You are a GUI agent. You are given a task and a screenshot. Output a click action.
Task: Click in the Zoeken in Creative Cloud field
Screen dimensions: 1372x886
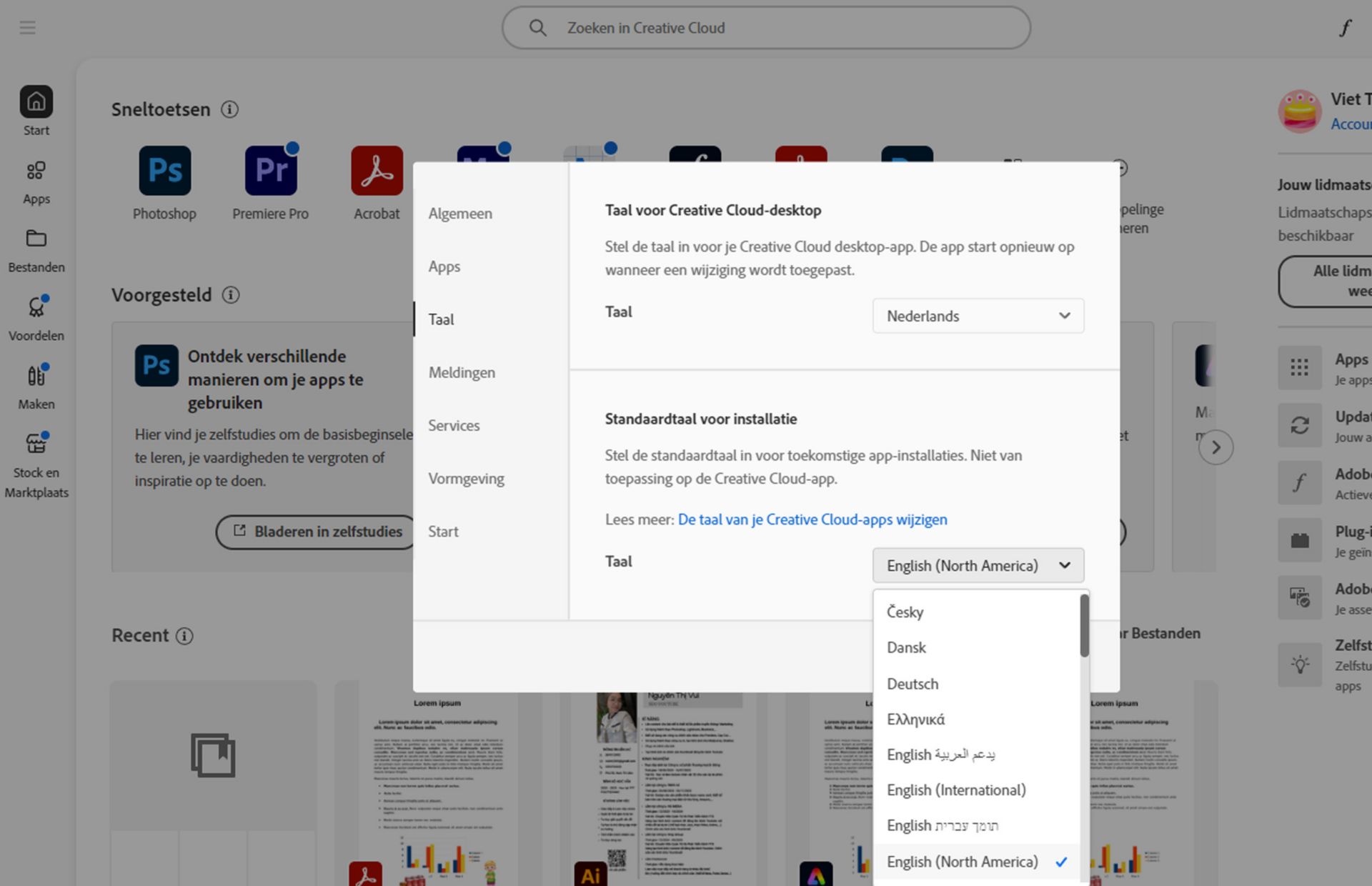coord(766,28)
